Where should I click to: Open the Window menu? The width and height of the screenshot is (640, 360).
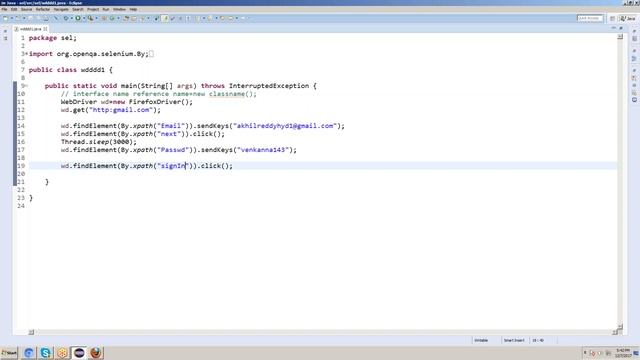coord(119,9)
